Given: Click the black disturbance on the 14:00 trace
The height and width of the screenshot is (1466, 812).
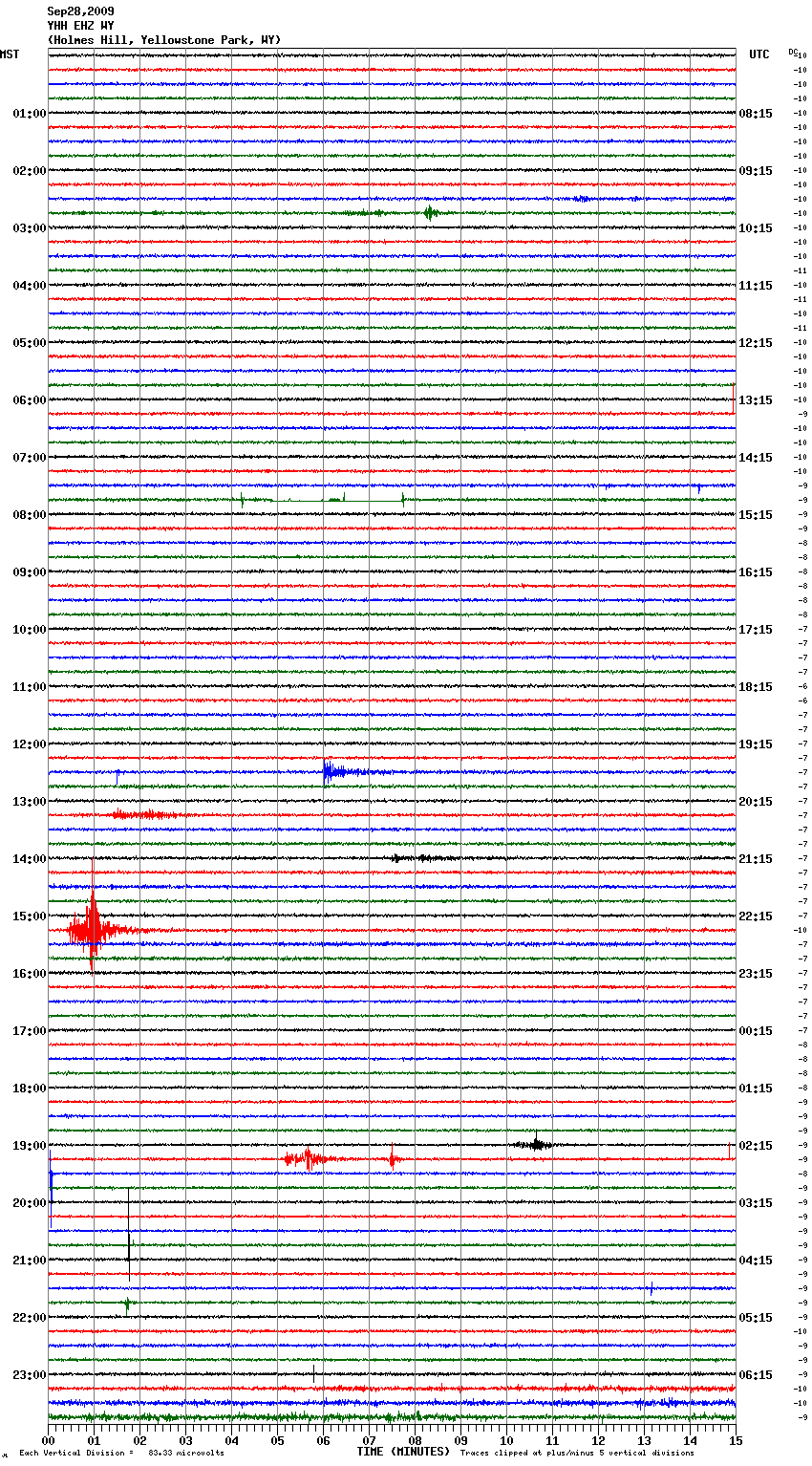Looking at the screenshot, I should tap(420, 858).
